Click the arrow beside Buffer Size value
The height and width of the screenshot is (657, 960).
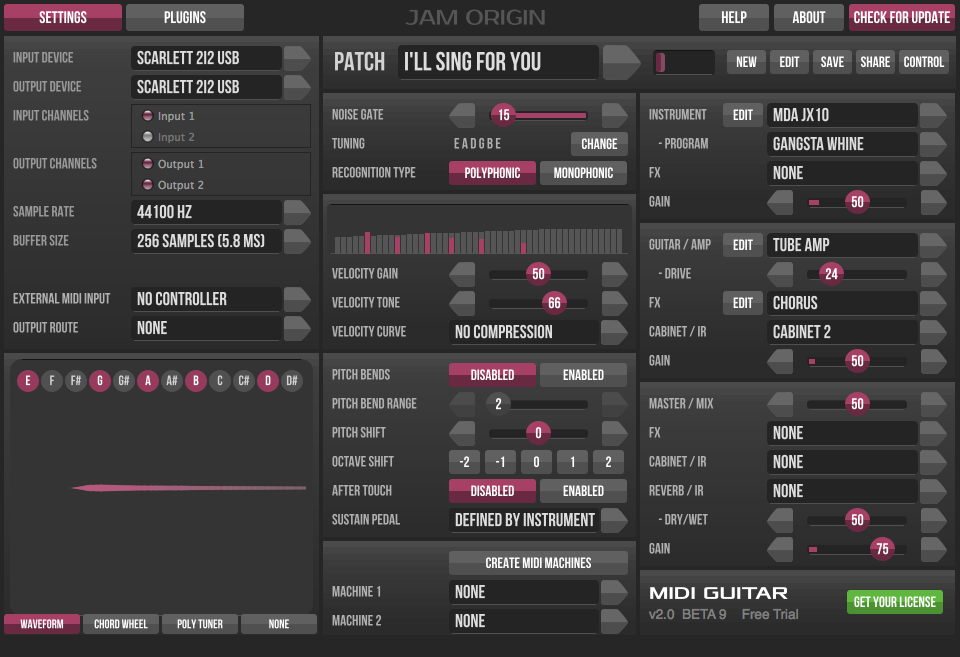coord(297,241)
